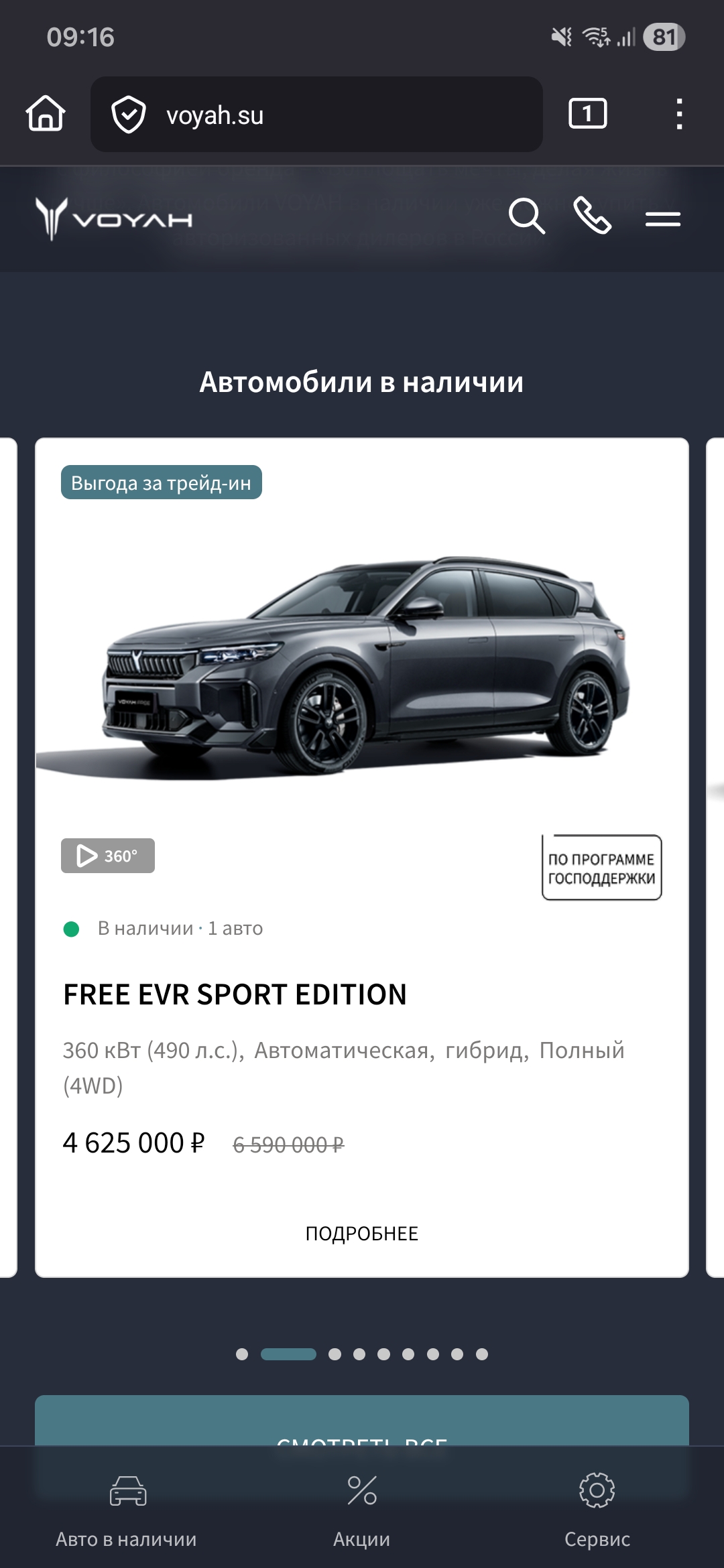The height and width of the screenshot is (1568, 724).
Task: Click the VOYAH logo
Action: pyautogui.click(x=114, y=218)
